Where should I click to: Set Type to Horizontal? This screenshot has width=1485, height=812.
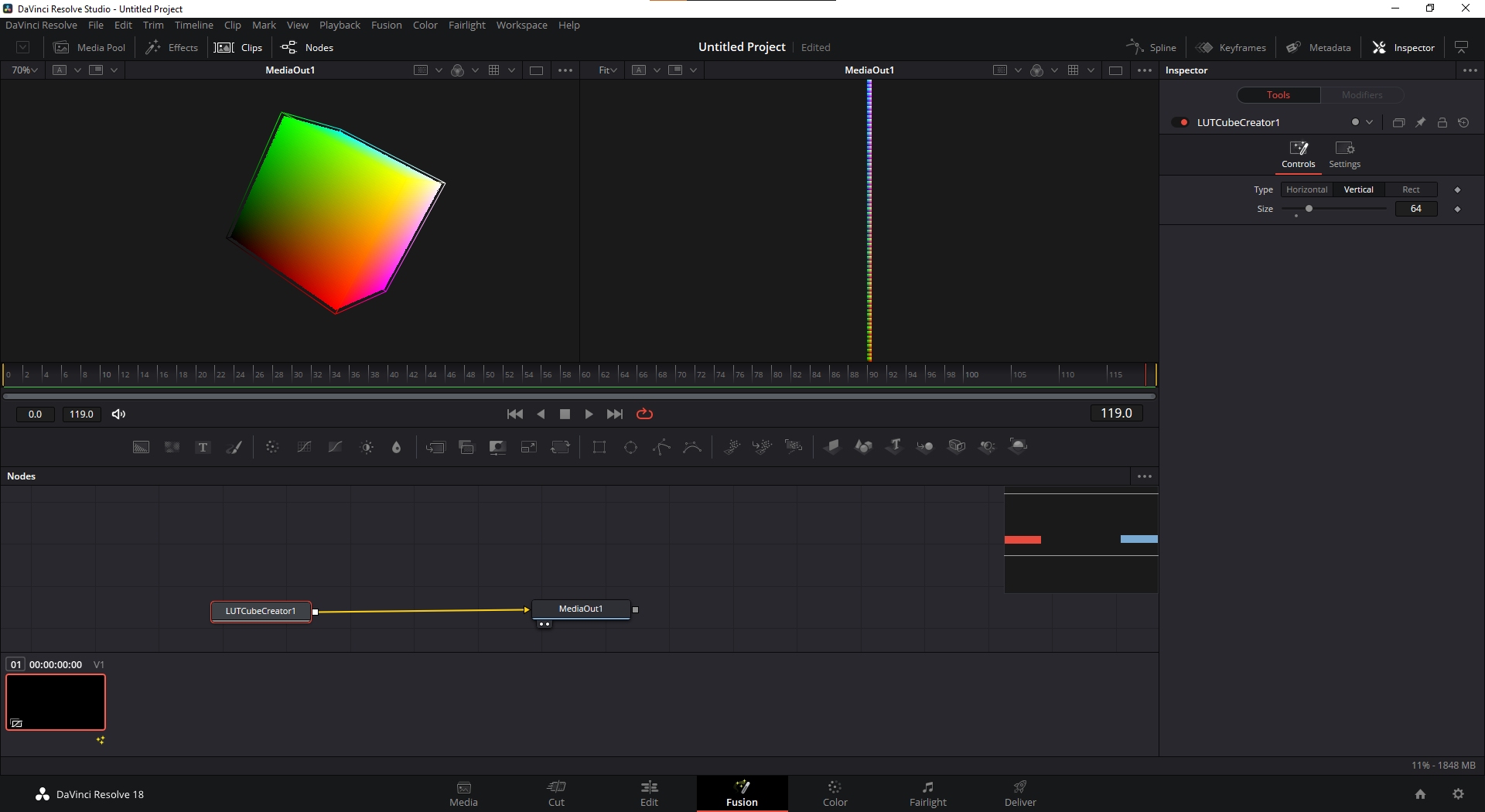tap(1306, 189)
